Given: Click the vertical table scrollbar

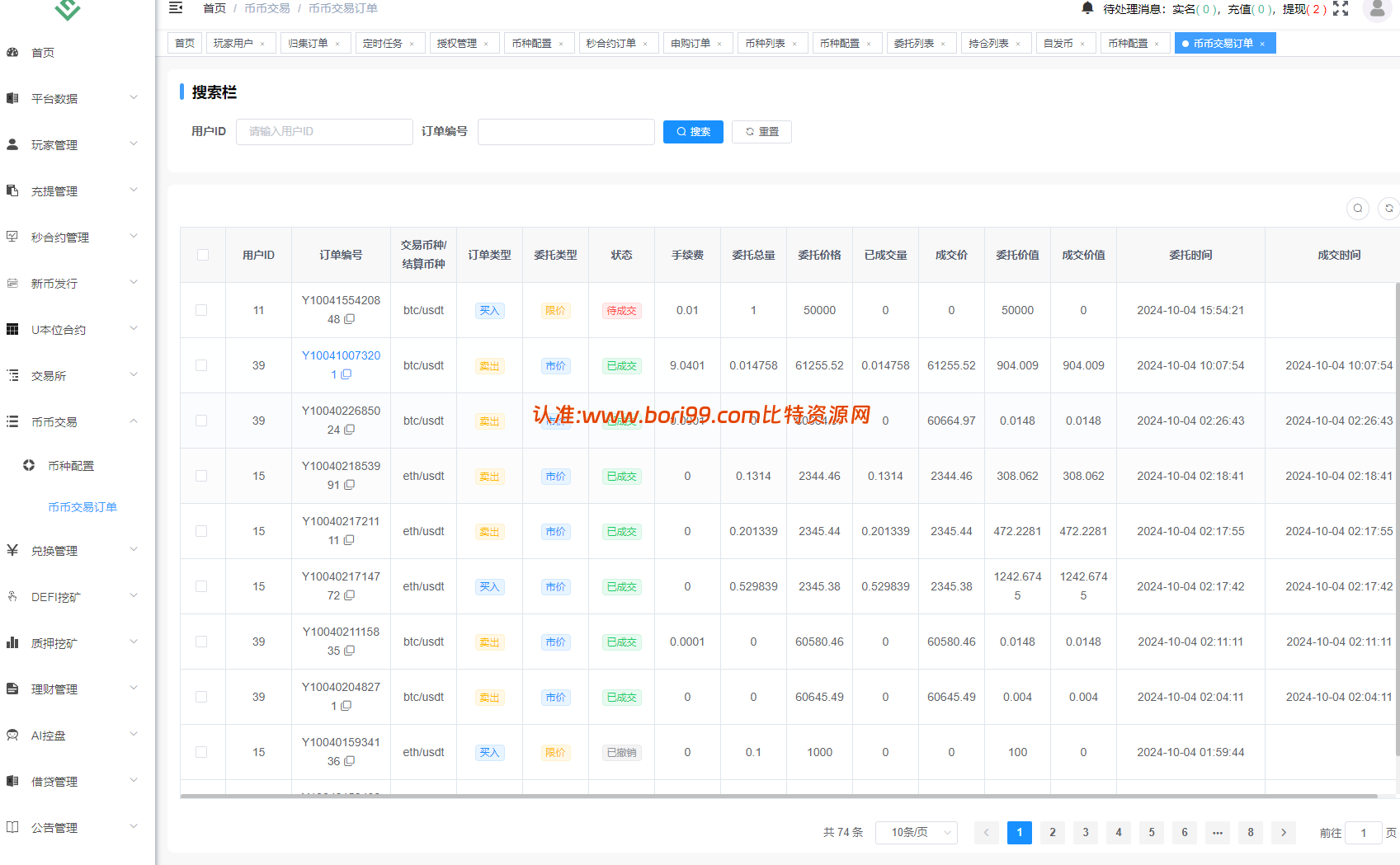Looking at the screenshot, I should (1398, 519).
